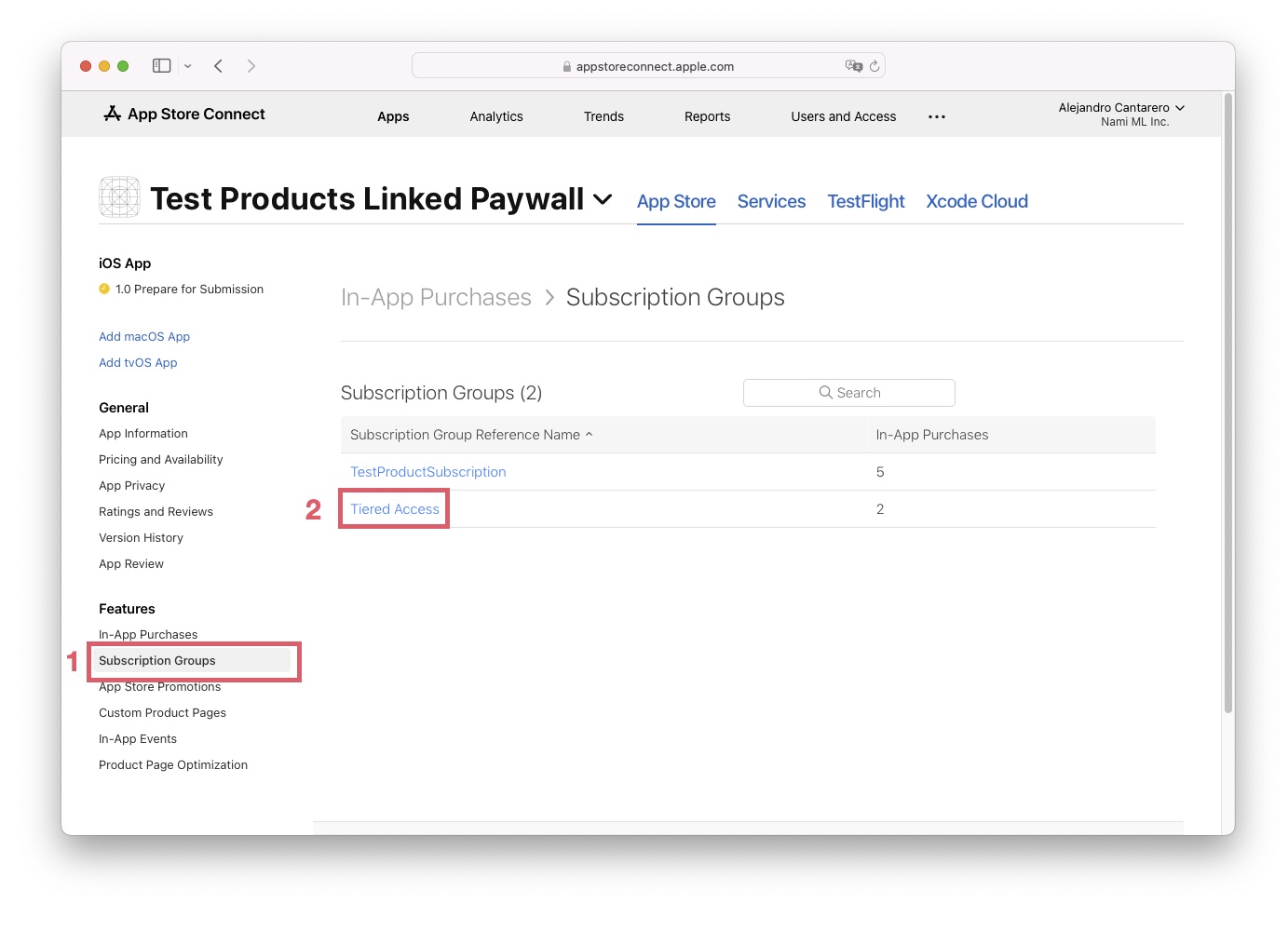Open Version History

click(141, 538)
